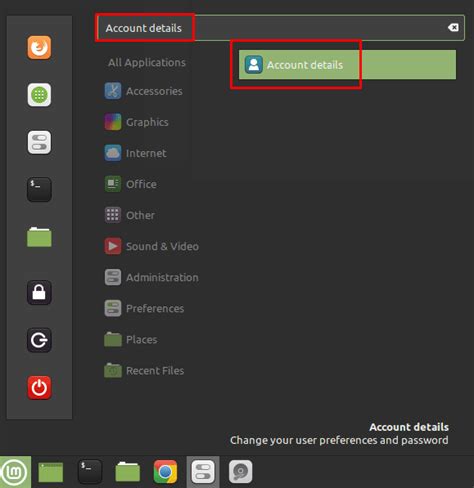474x488 pixels.
Task: Launch Terminal from the bottom panel
Action: tap(90, 472)
